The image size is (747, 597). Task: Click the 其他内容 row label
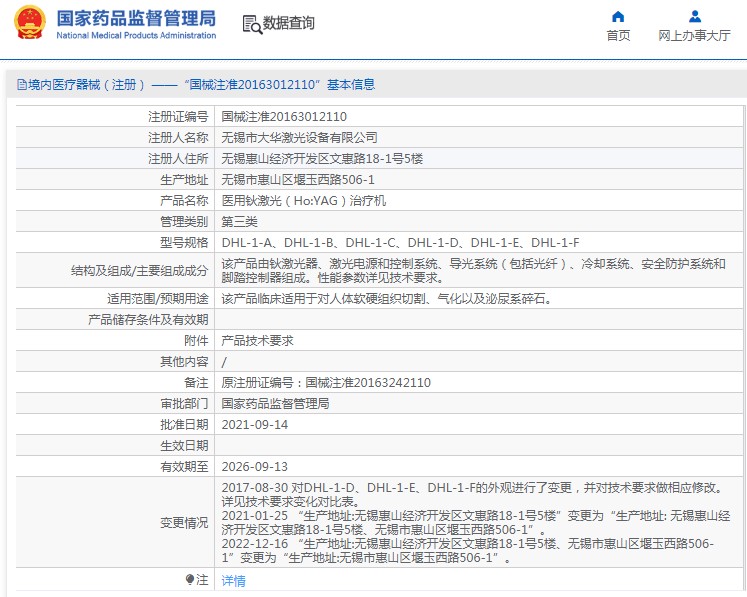pyautogui.click(x=184, y=362)
